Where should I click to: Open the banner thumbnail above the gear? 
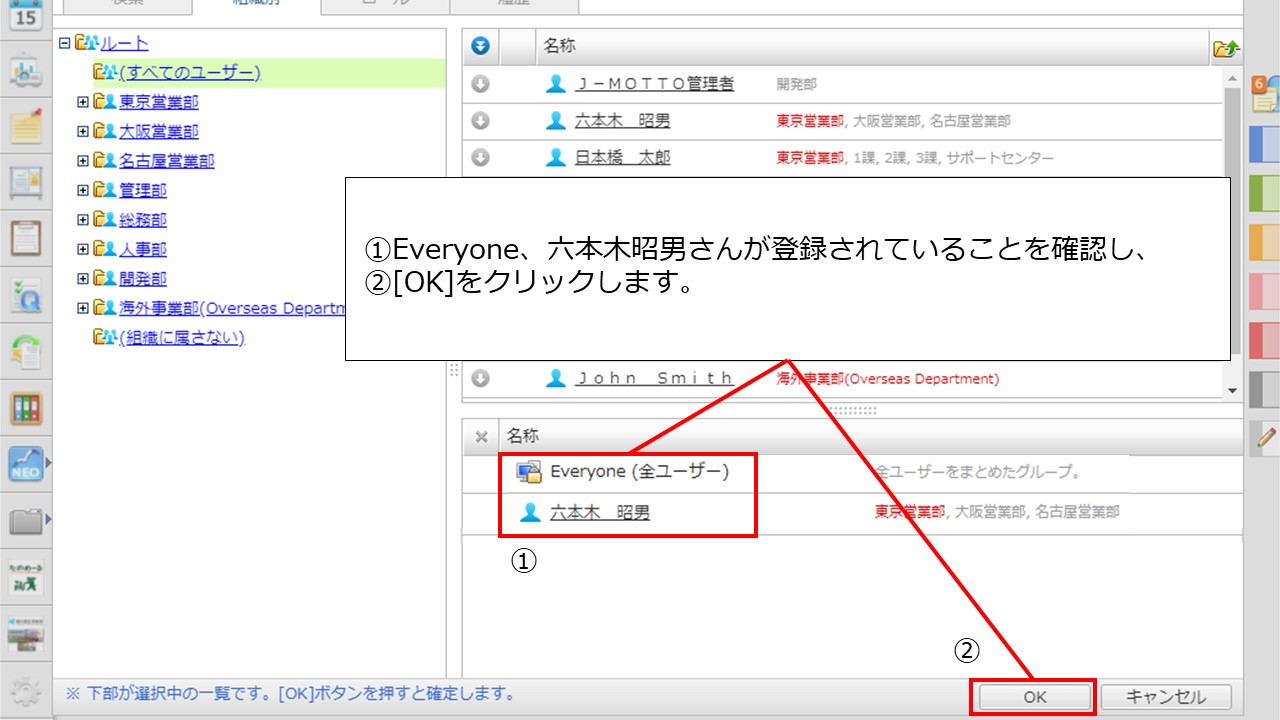(25, 632)
